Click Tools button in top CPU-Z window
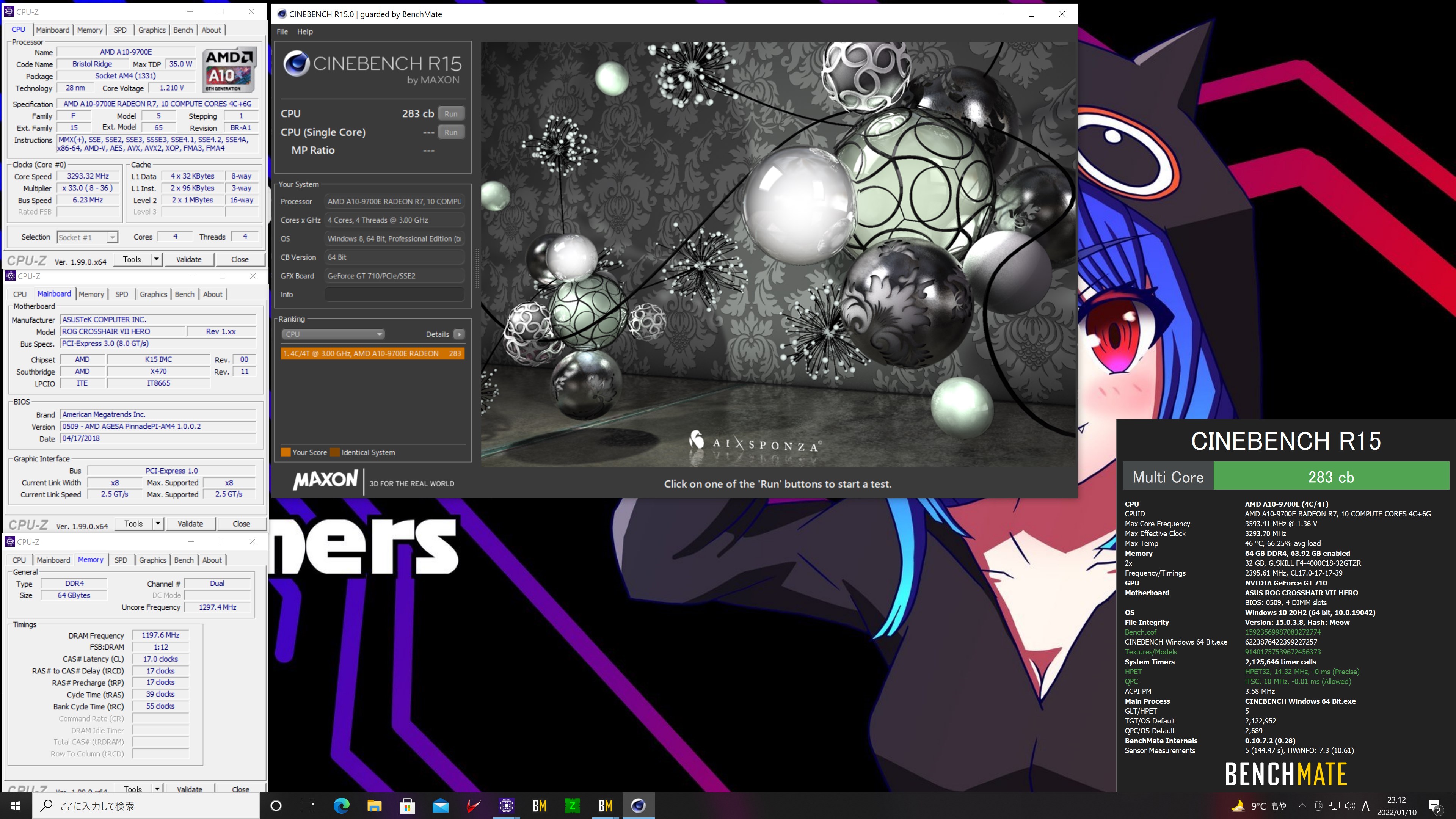The width and height of the screenshot is (1456, 819). click(132, 259)
